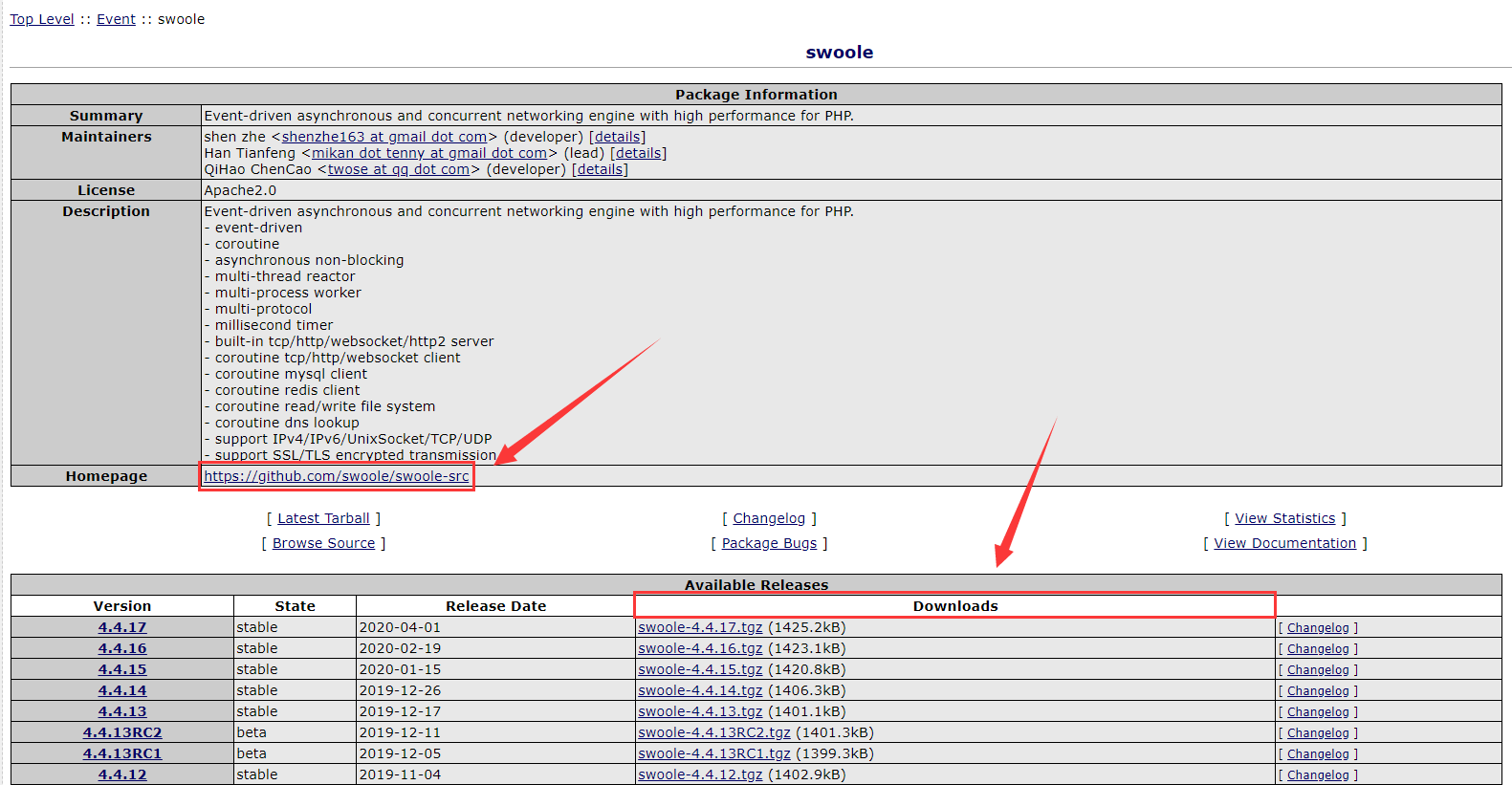Open Changelog for the 4.4.14 row
The height and width of the screenshot is (785, 1512).
[x=1318, y=691]
